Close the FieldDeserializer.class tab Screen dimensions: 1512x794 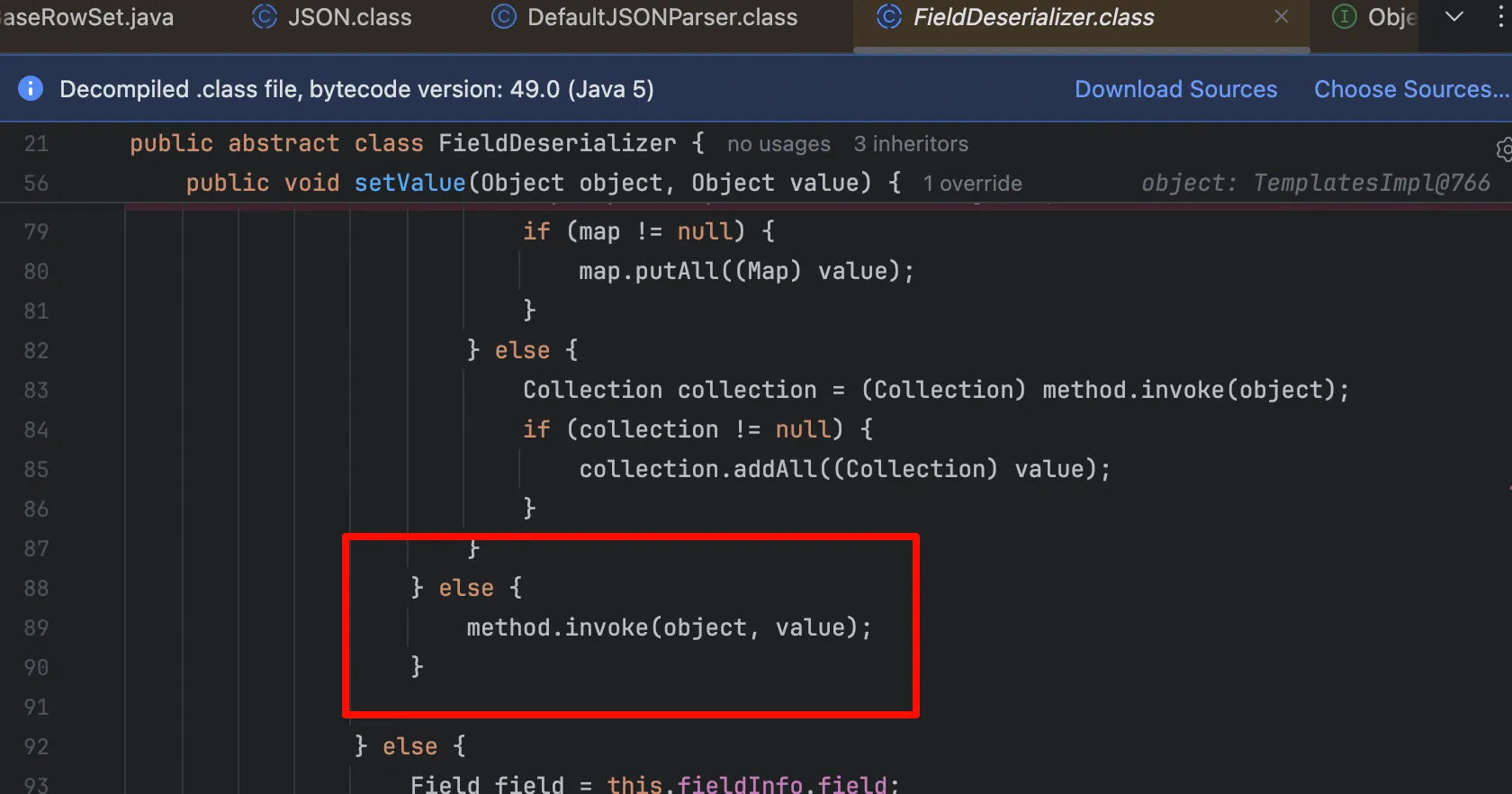1282,17
